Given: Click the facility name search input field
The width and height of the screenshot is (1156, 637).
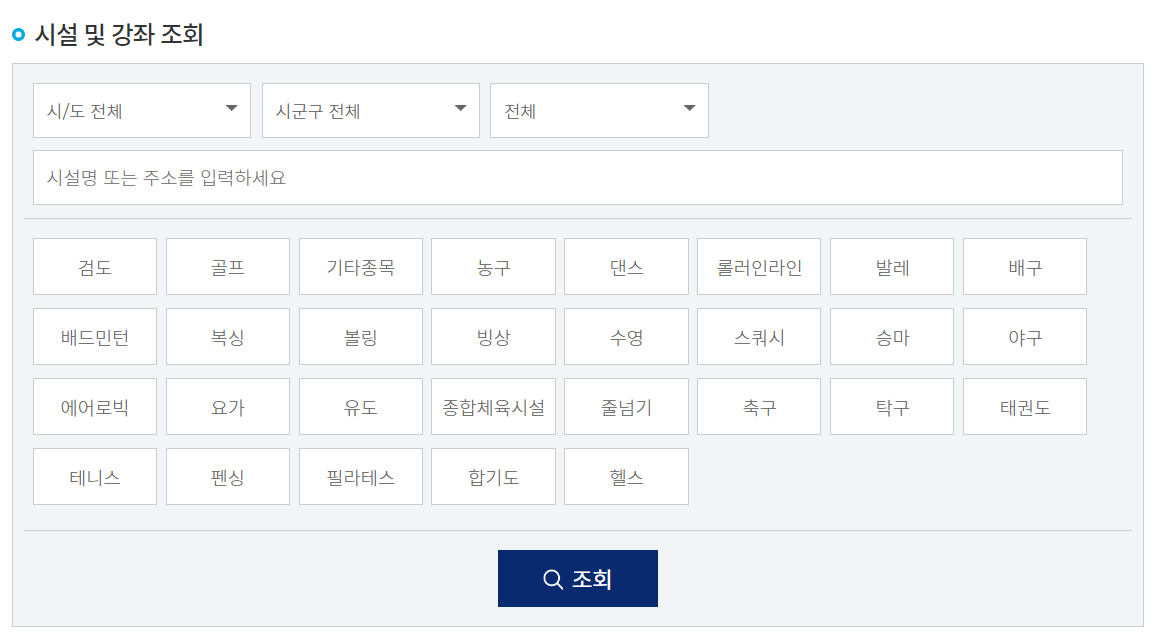Looking at the screenshot, I should click(x=578, y=177).
